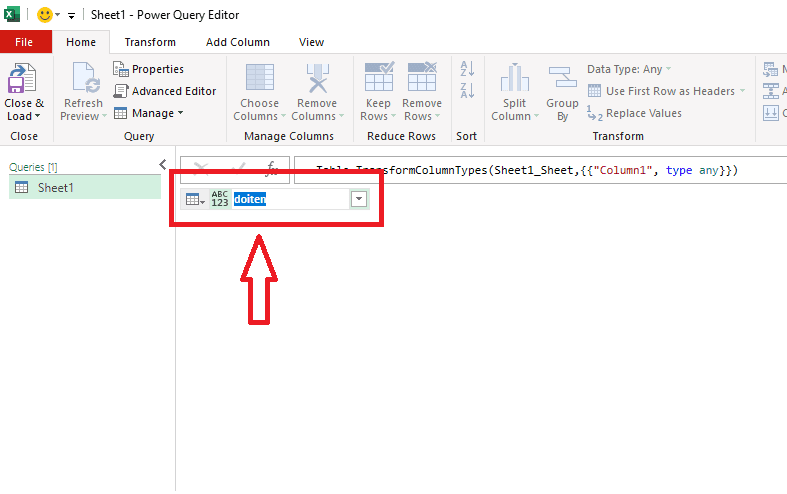787x494 pixels.
Task: Click the doiten column header name
Action: click(250, 199)
